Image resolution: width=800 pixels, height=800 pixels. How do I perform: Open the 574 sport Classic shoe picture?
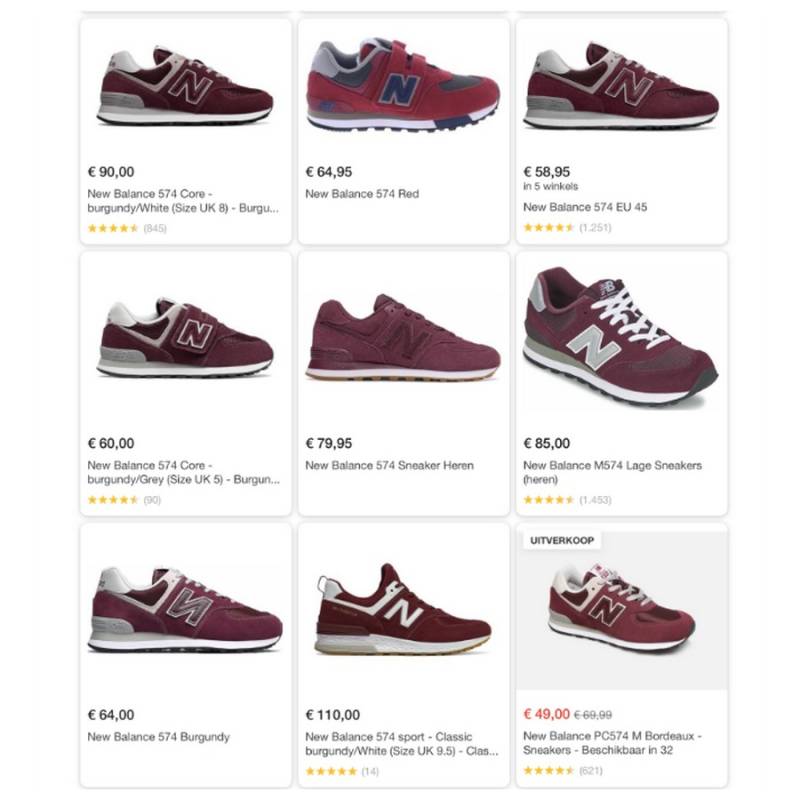coord(403,610)
